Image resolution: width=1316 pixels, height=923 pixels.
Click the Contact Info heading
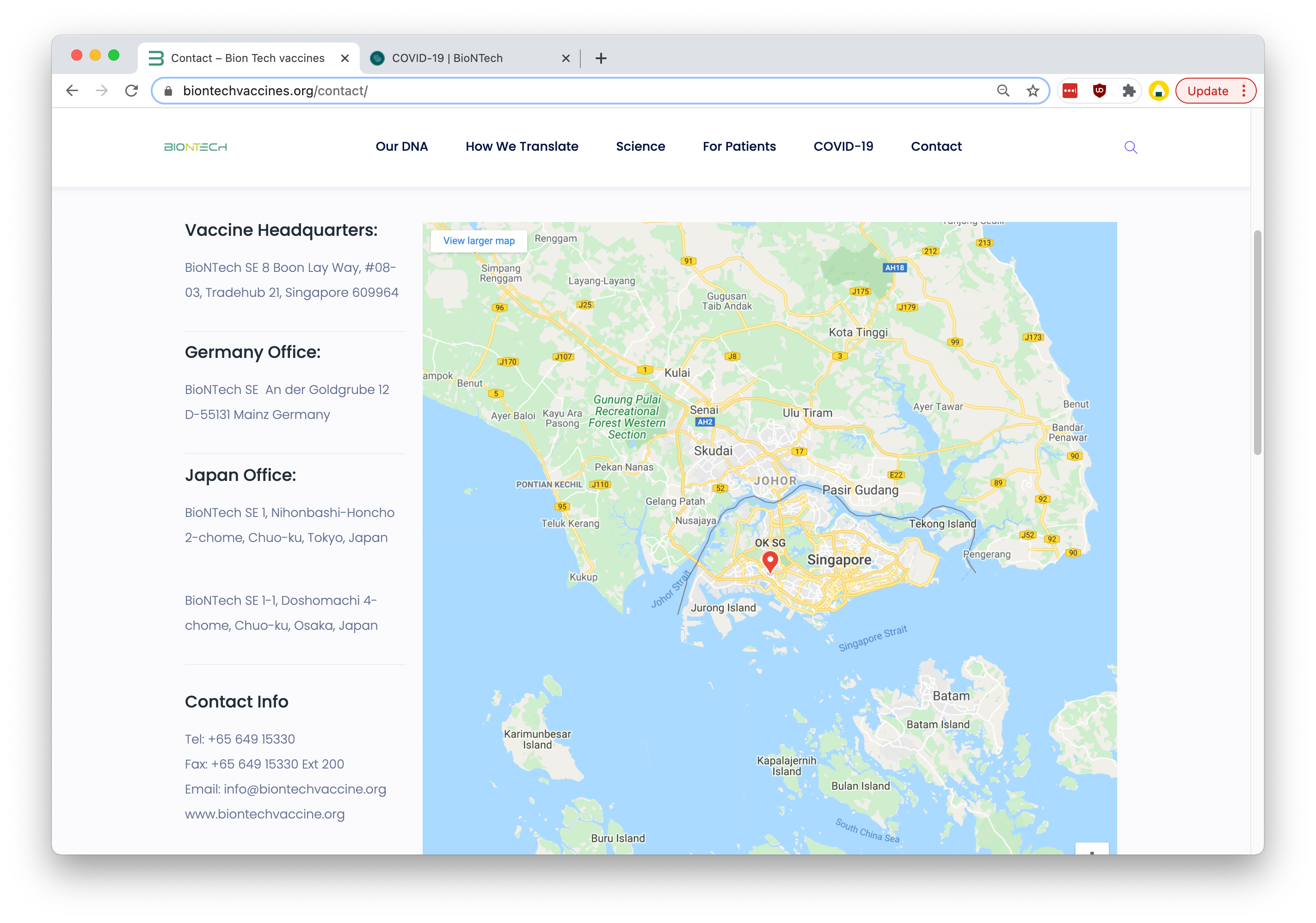click(236, 702)
